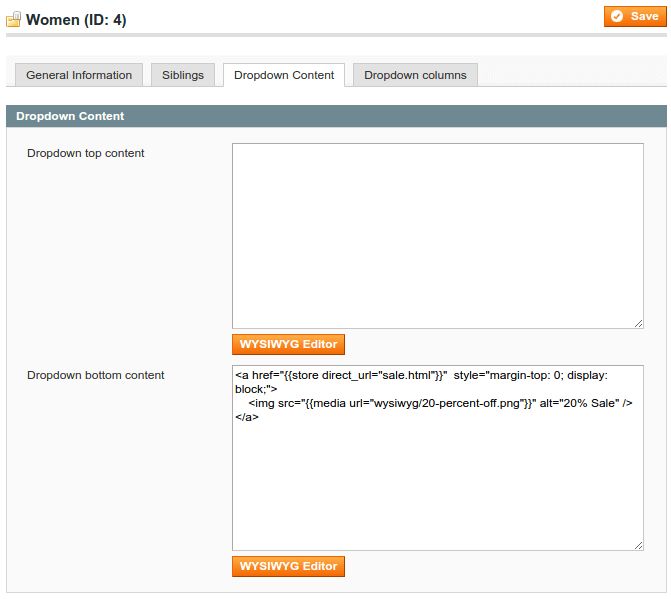Screen dimensions: 671x599
Task: Click the checkmark icon in Save button
Action: pos(617,16)
